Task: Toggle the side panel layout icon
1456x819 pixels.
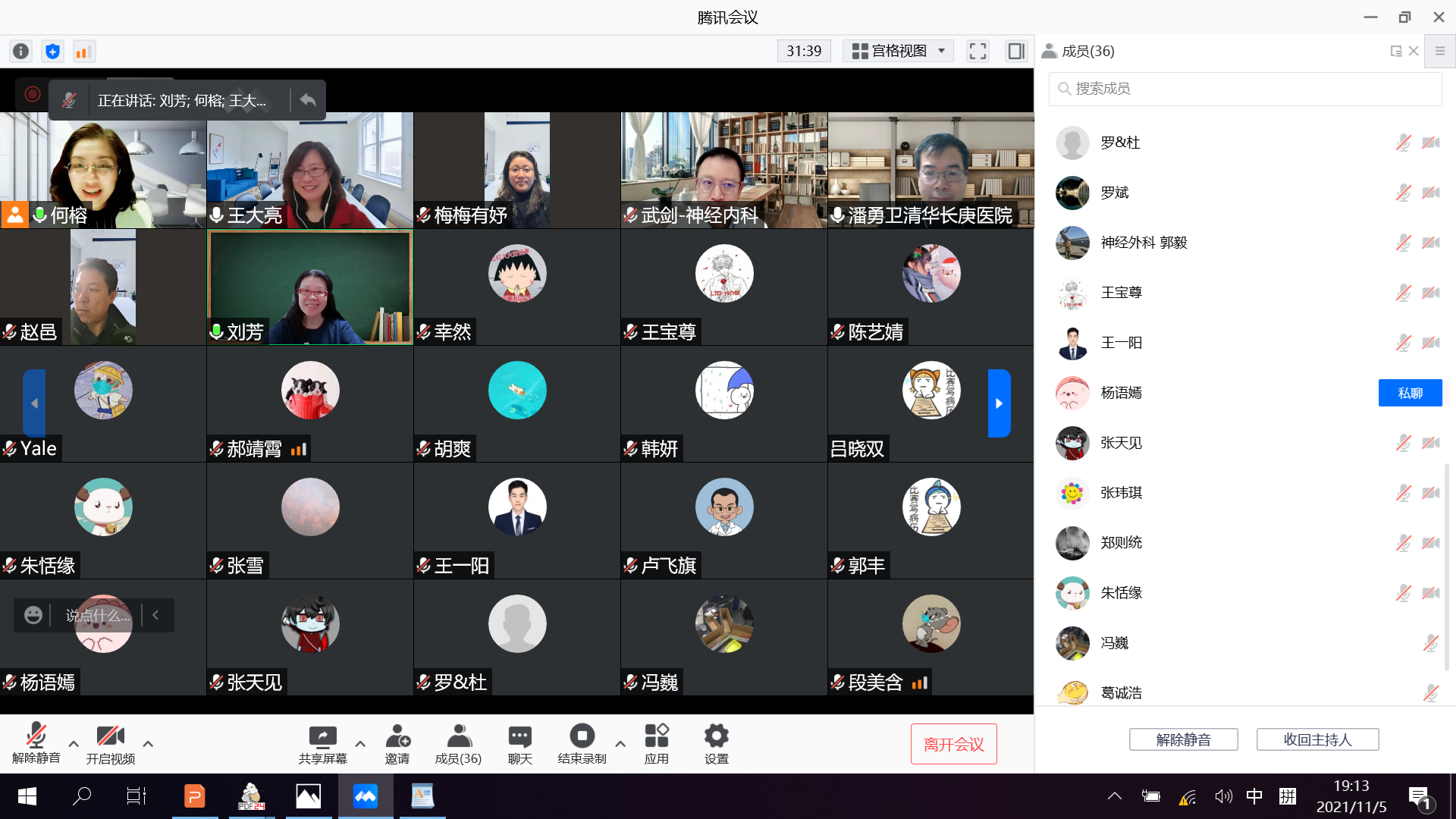Action: [1015, 51]
